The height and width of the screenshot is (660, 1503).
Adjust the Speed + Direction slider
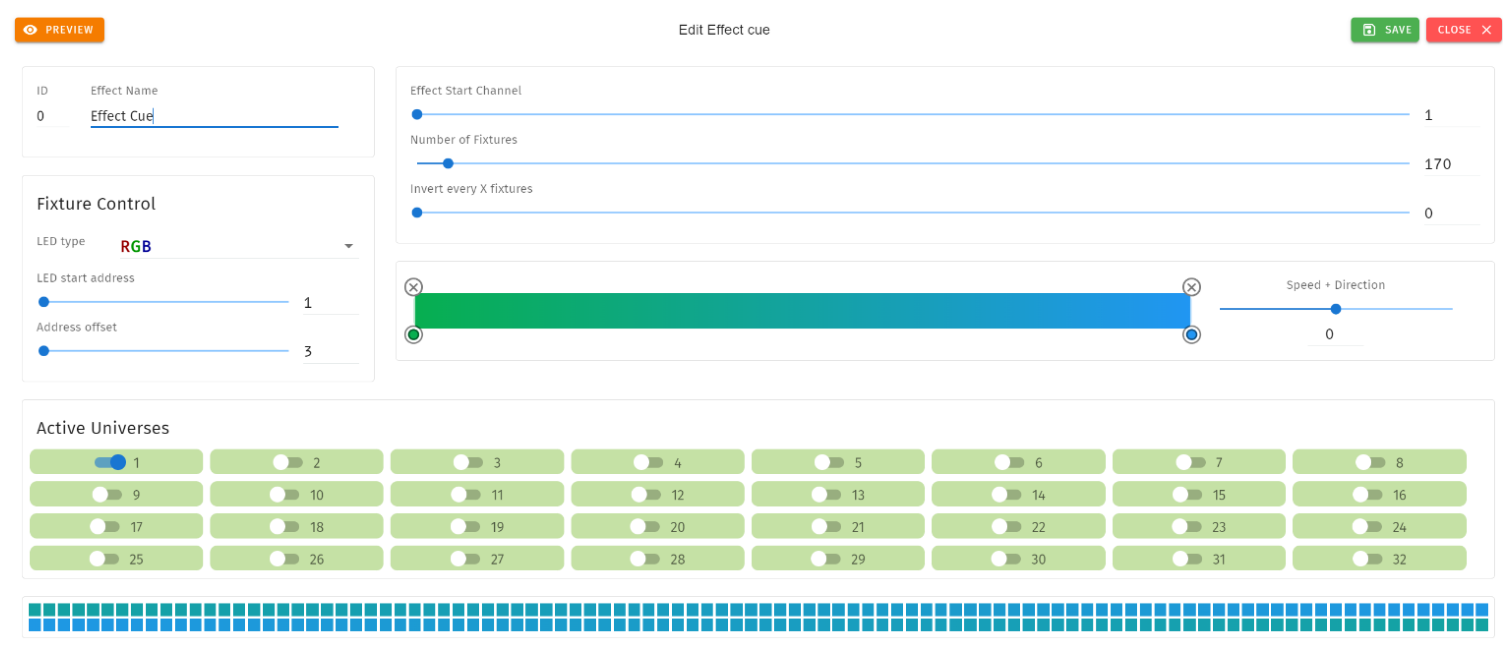click(x=1336, y=309)
